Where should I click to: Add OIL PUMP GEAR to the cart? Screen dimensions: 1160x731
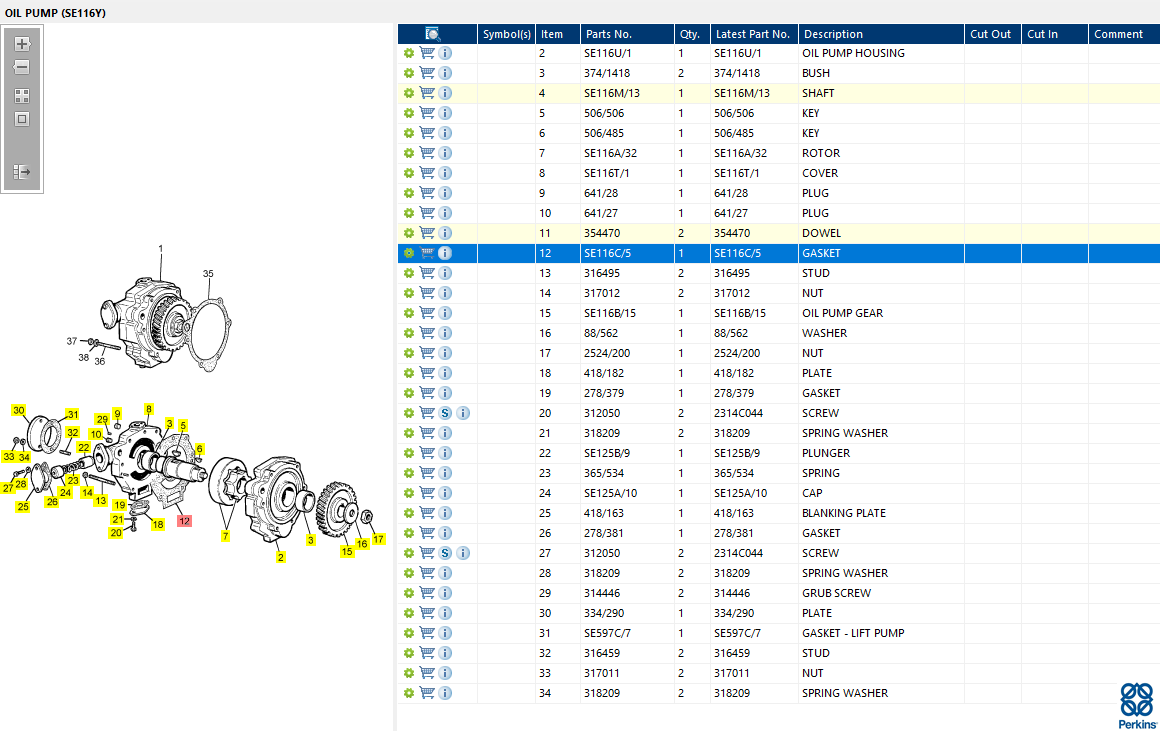click(x=427, y=313)
